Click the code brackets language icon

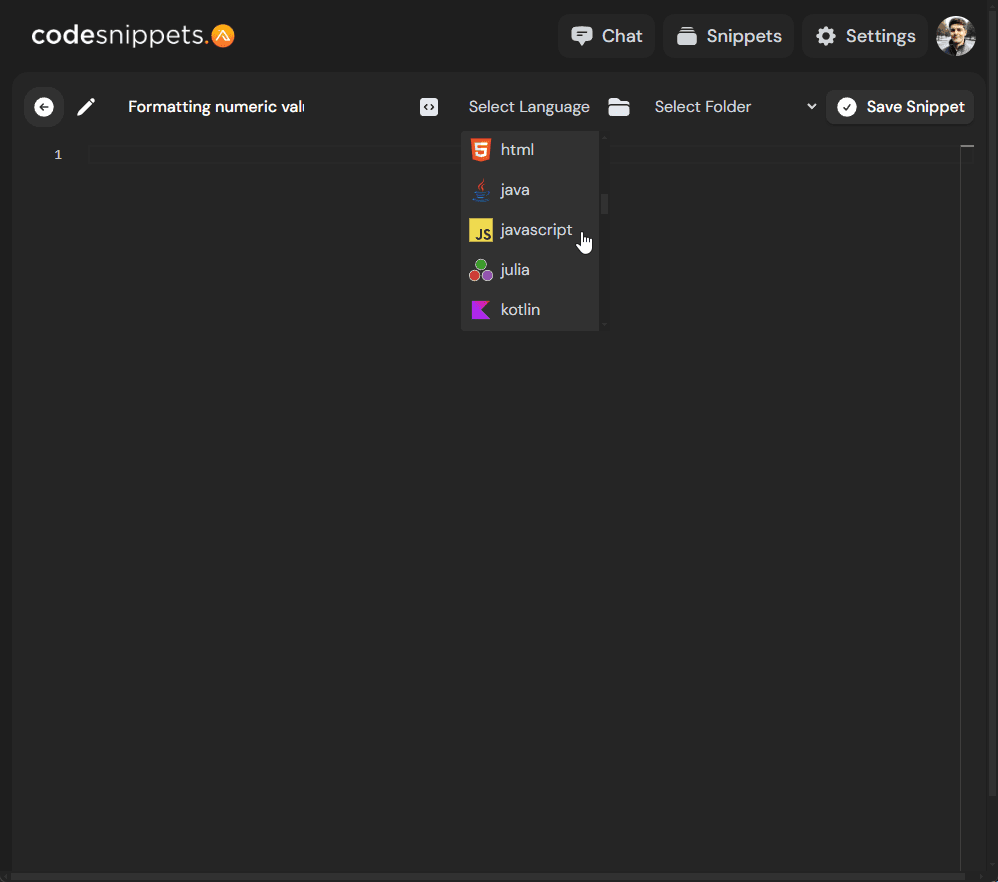pyautogui.click(x=429, y=107)
